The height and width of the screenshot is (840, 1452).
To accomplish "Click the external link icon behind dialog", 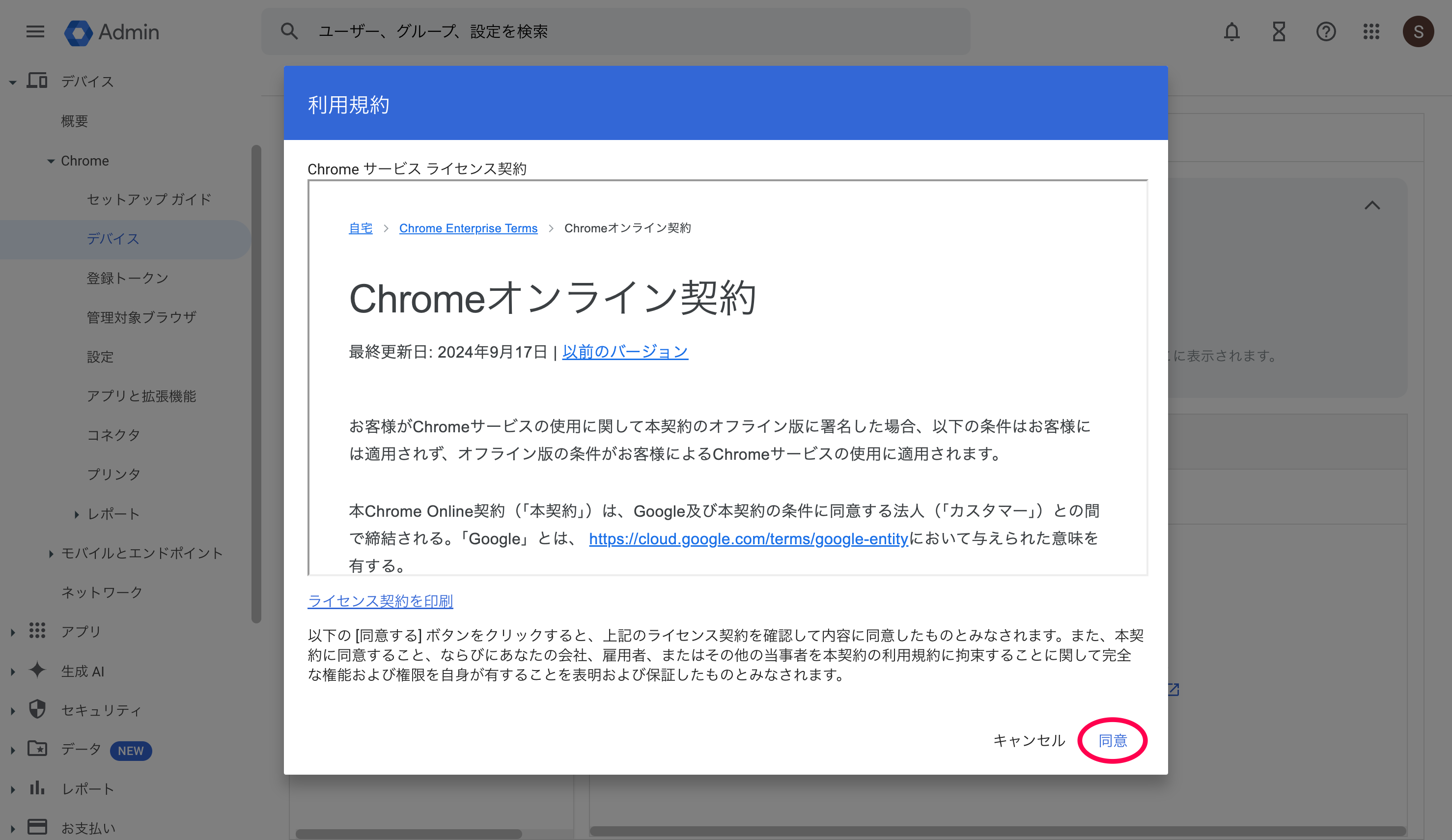I will [x=1173, y=689].
